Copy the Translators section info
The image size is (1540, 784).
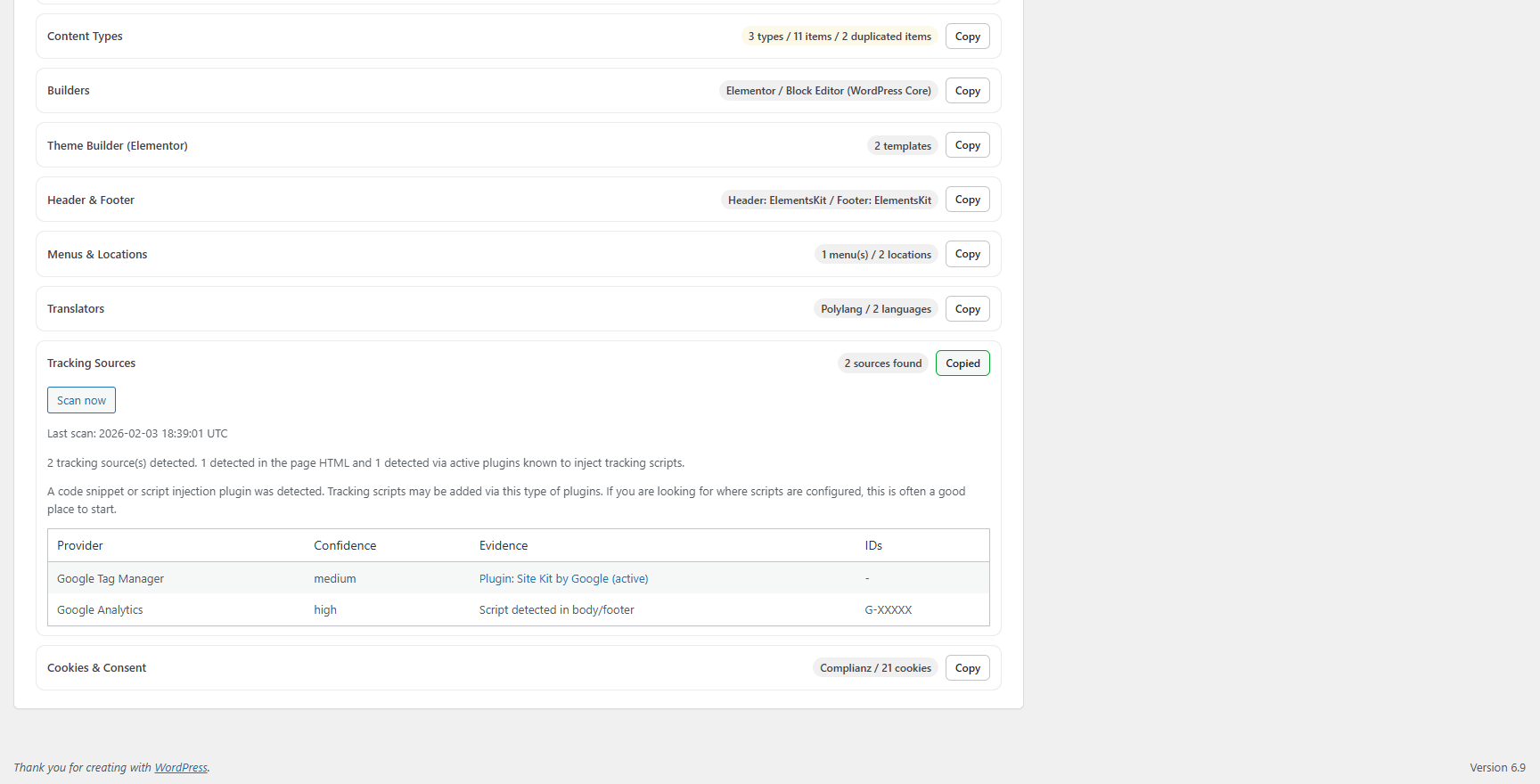[967, 309]
